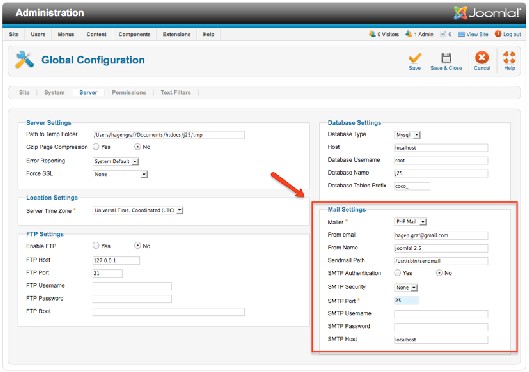This screenshot has height=372, width=529.
Task: Open the Components menu
Action: [134, 34]
